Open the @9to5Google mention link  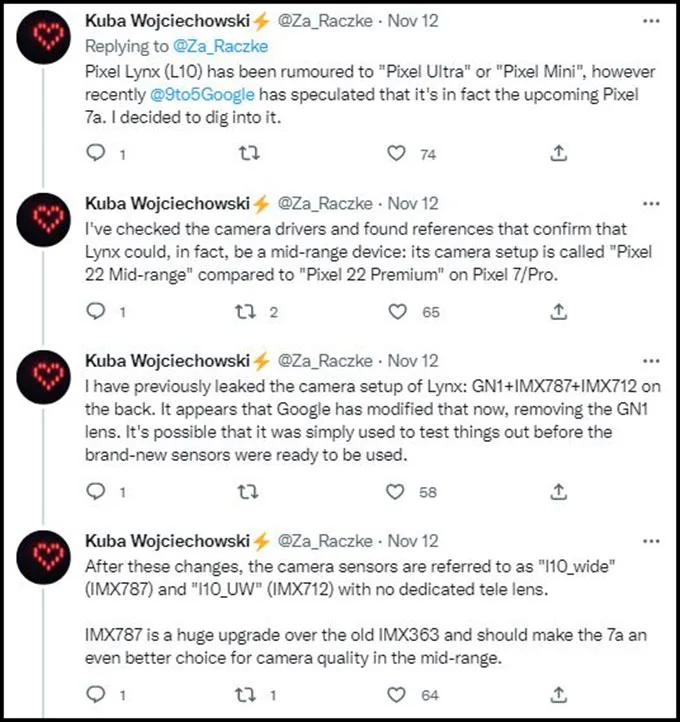click(x=202, y=94)
